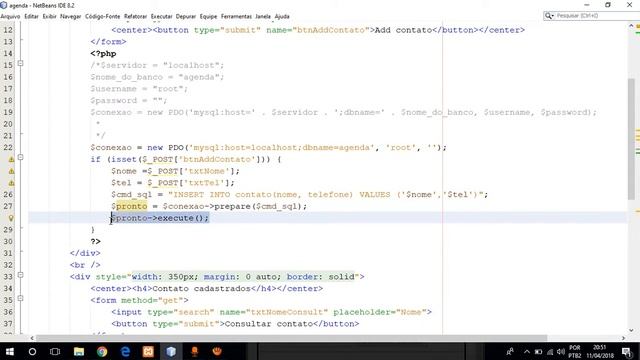
Task: Open the Ferramentas menu
Action: tap(236, 16)
